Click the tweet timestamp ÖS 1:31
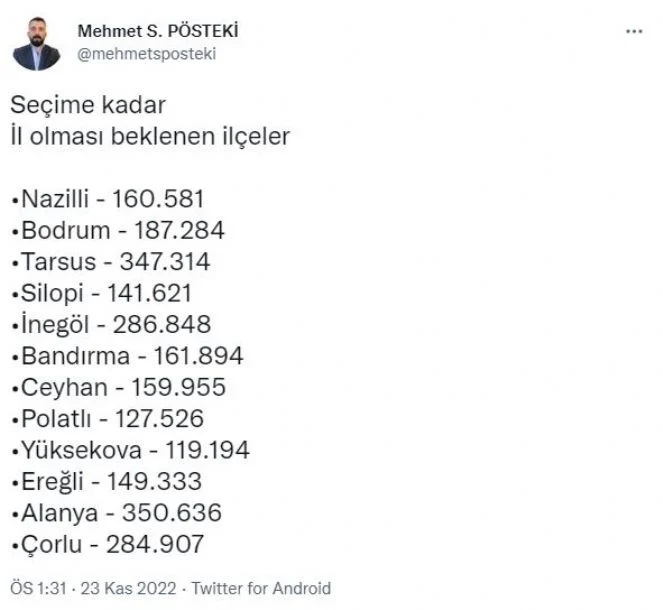663x610 pixels. tap(38, 588)
